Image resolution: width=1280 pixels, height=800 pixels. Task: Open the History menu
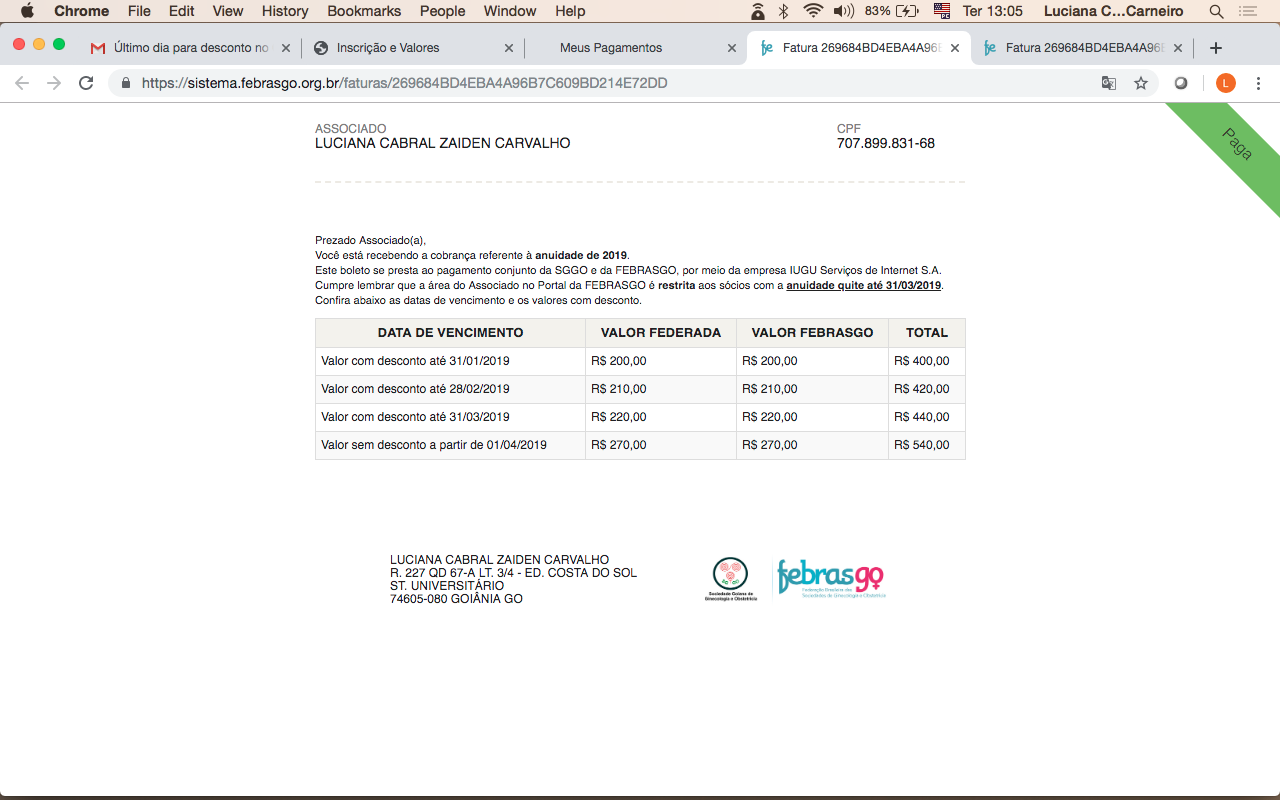[x=285, y=11]
